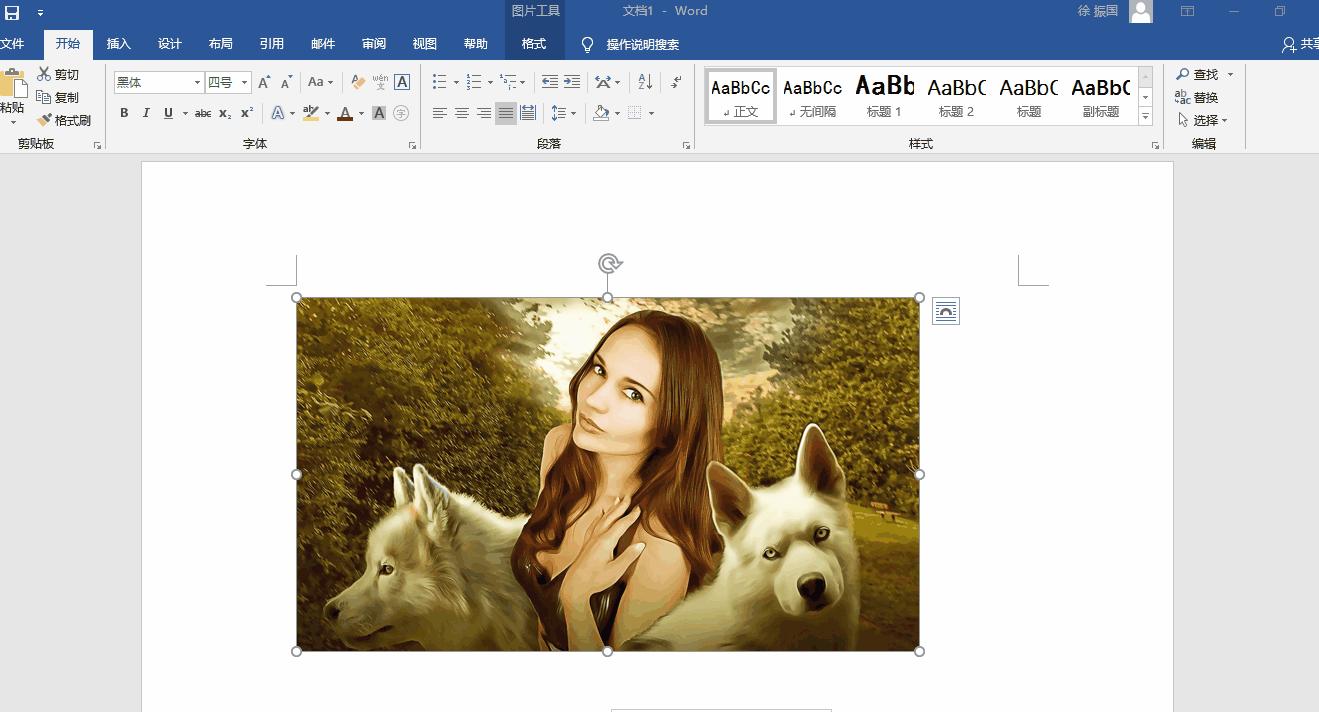Image resolution: width=1319 pixels, height=712 pixels.
Task: Center align the paragraph
Action: pos(462,114)
